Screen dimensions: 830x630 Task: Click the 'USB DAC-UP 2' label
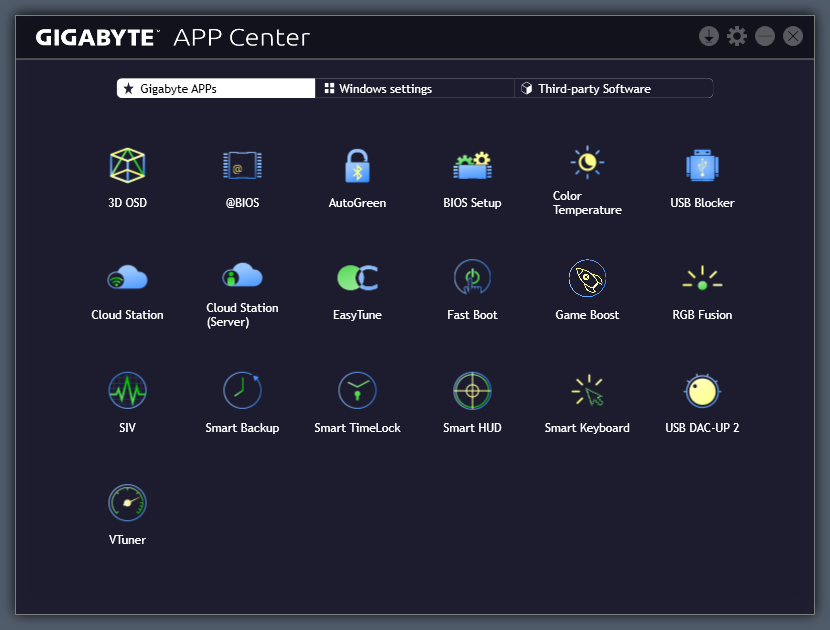point(702,428)
